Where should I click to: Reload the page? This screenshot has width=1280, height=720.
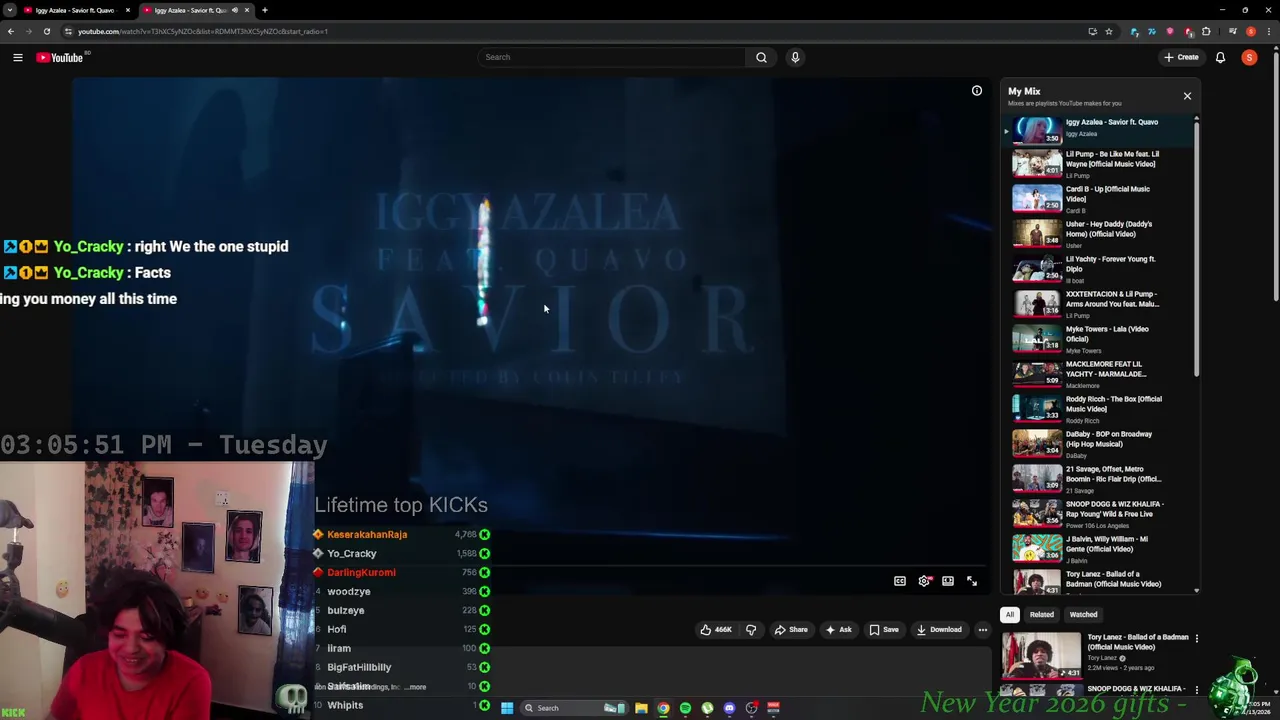pos(46,31)
